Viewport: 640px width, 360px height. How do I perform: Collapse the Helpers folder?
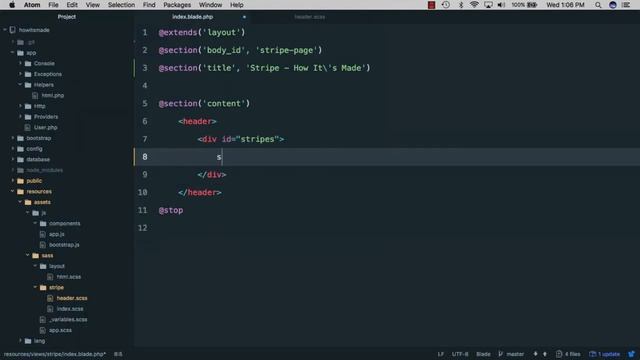[x=20, y=84]
